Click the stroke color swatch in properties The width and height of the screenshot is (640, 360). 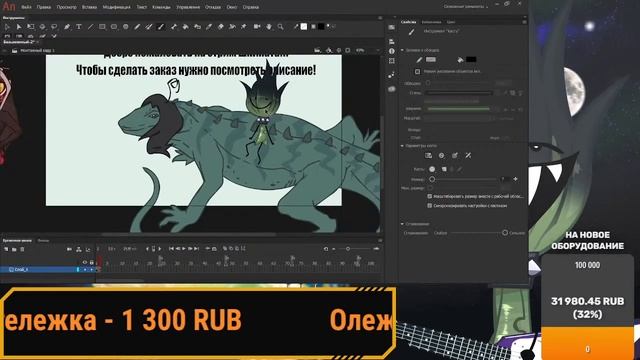[x=431, y=60]
